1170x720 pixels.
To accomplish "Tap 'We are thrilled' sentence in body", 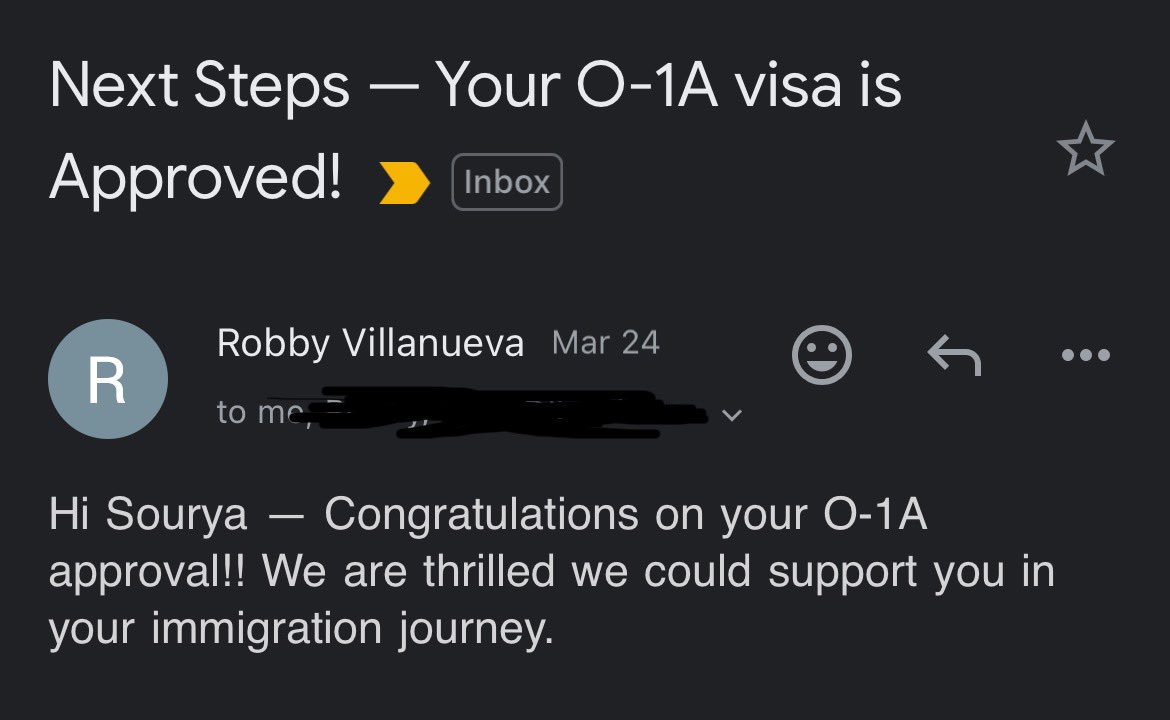I will click(409, 572).
